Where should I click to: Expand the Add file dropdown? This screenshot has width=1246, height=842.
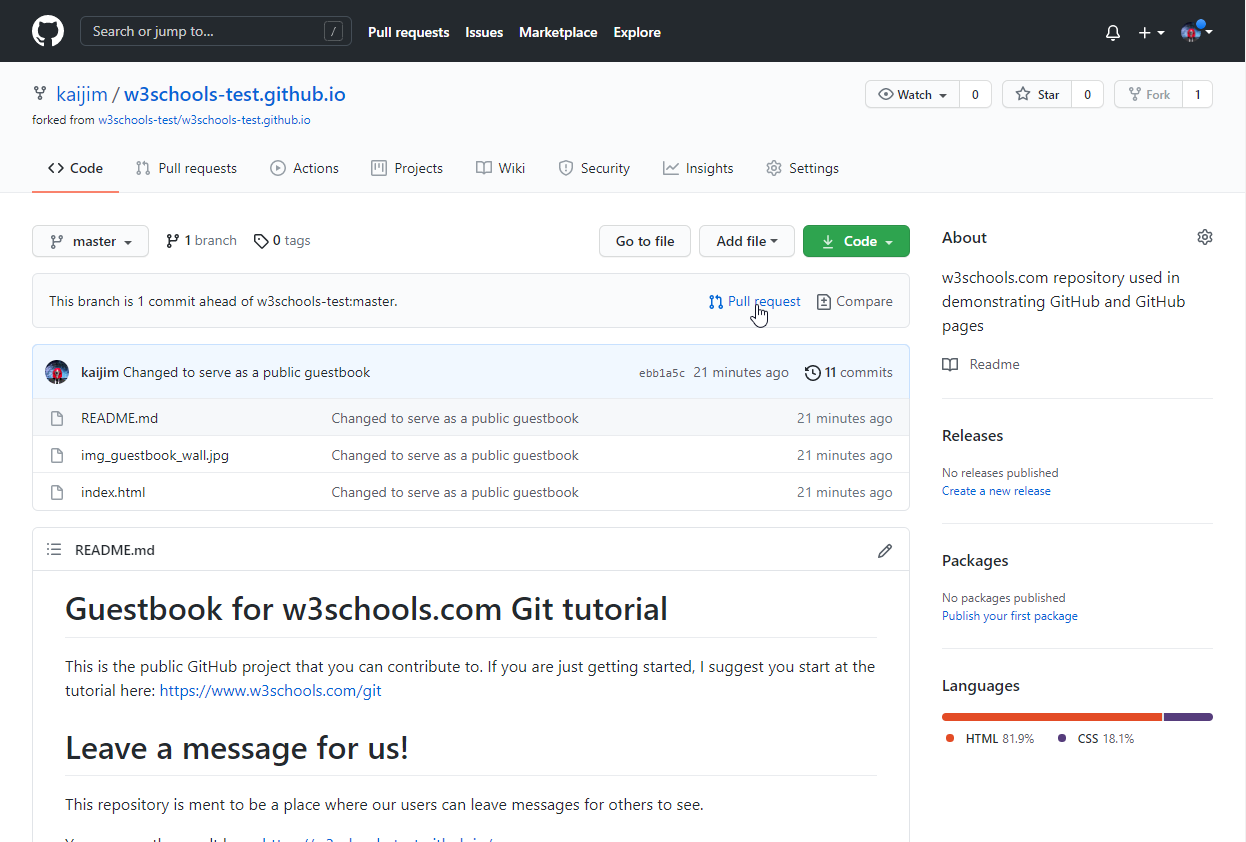tap(746, 241)
